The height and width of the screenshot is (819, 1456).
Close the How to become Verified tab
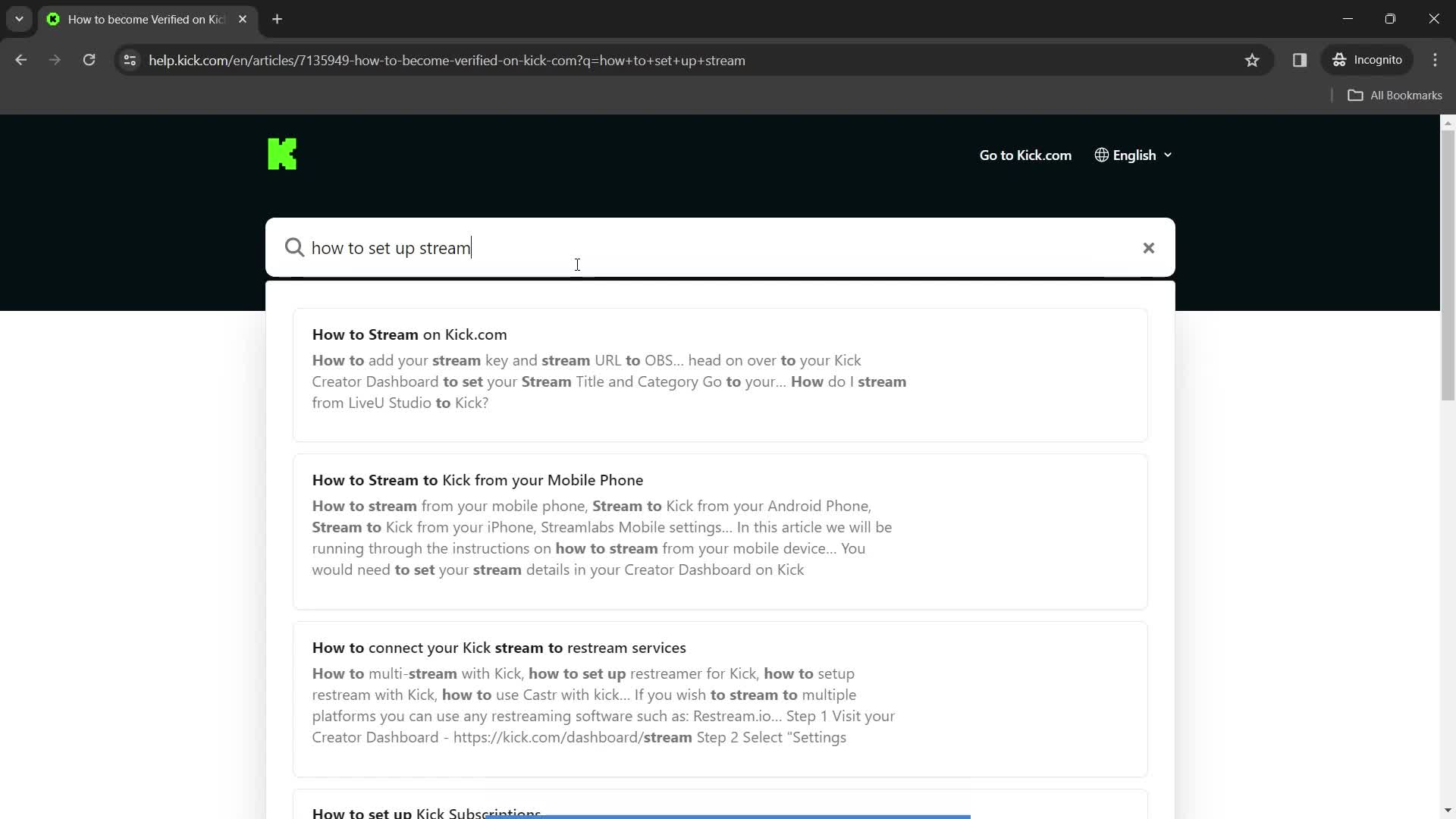(243, 19)
